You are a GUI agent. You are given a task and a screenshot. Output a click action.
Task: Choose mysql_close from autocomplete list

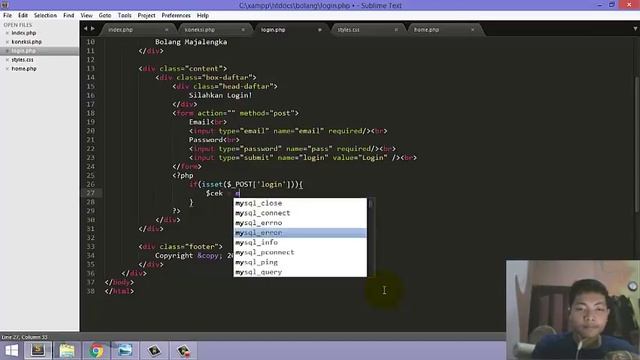click(x=300, y=203)
